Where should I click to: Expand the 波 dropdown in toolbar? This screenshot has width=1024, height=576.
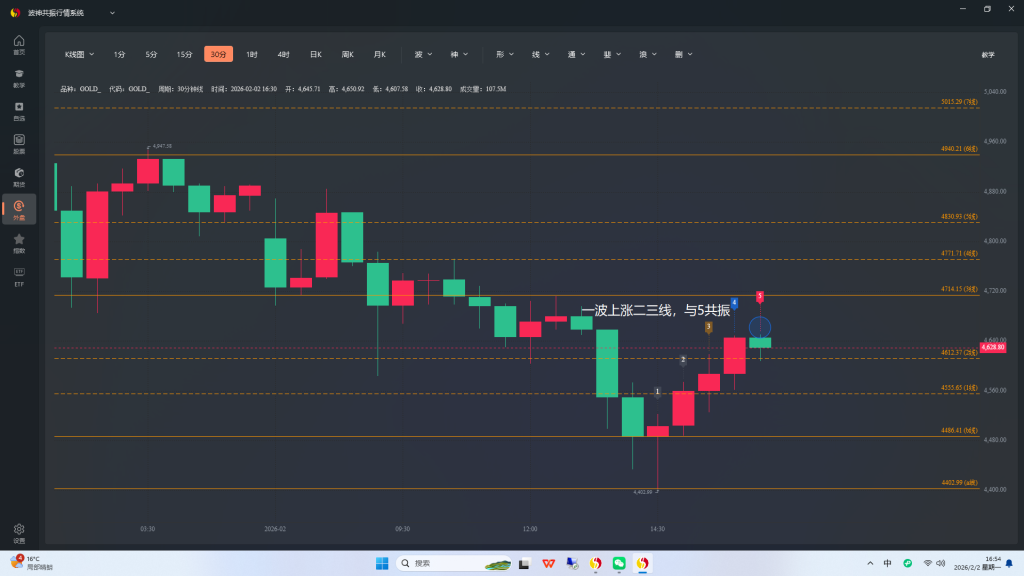pos(423,54)
